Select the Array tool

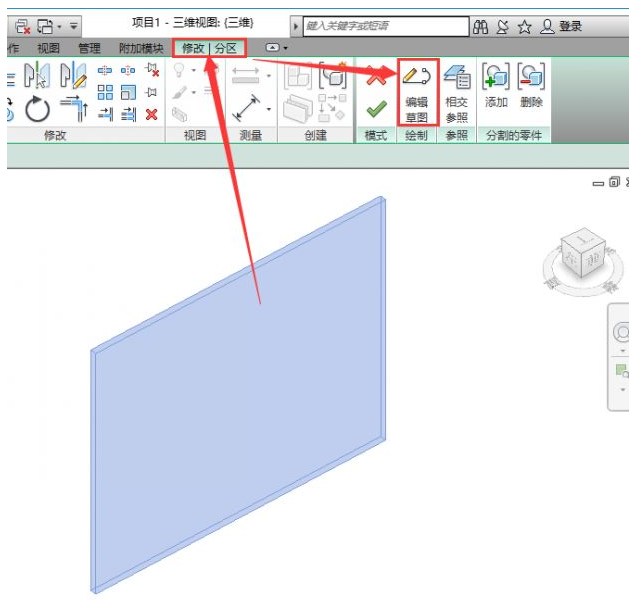tap(105, 92)
